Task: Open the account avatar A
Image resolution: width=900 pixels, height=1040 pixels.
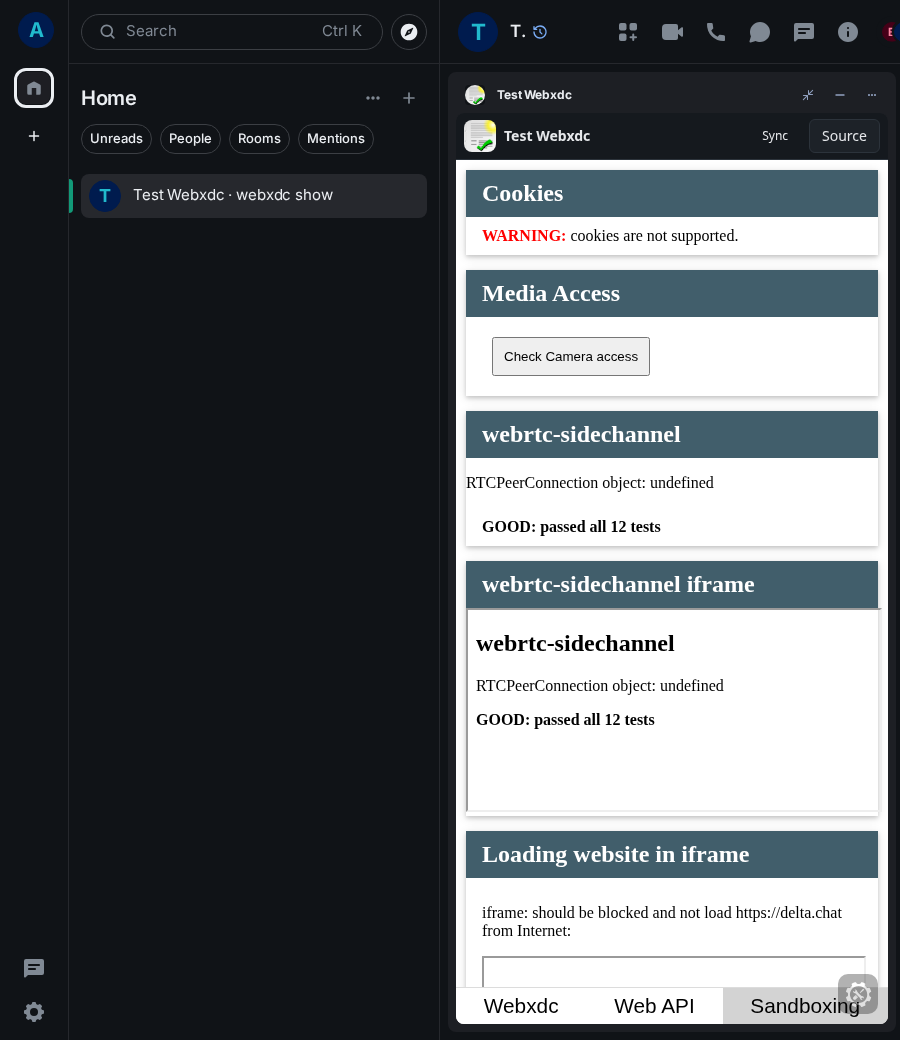Action: pos(36,30)
